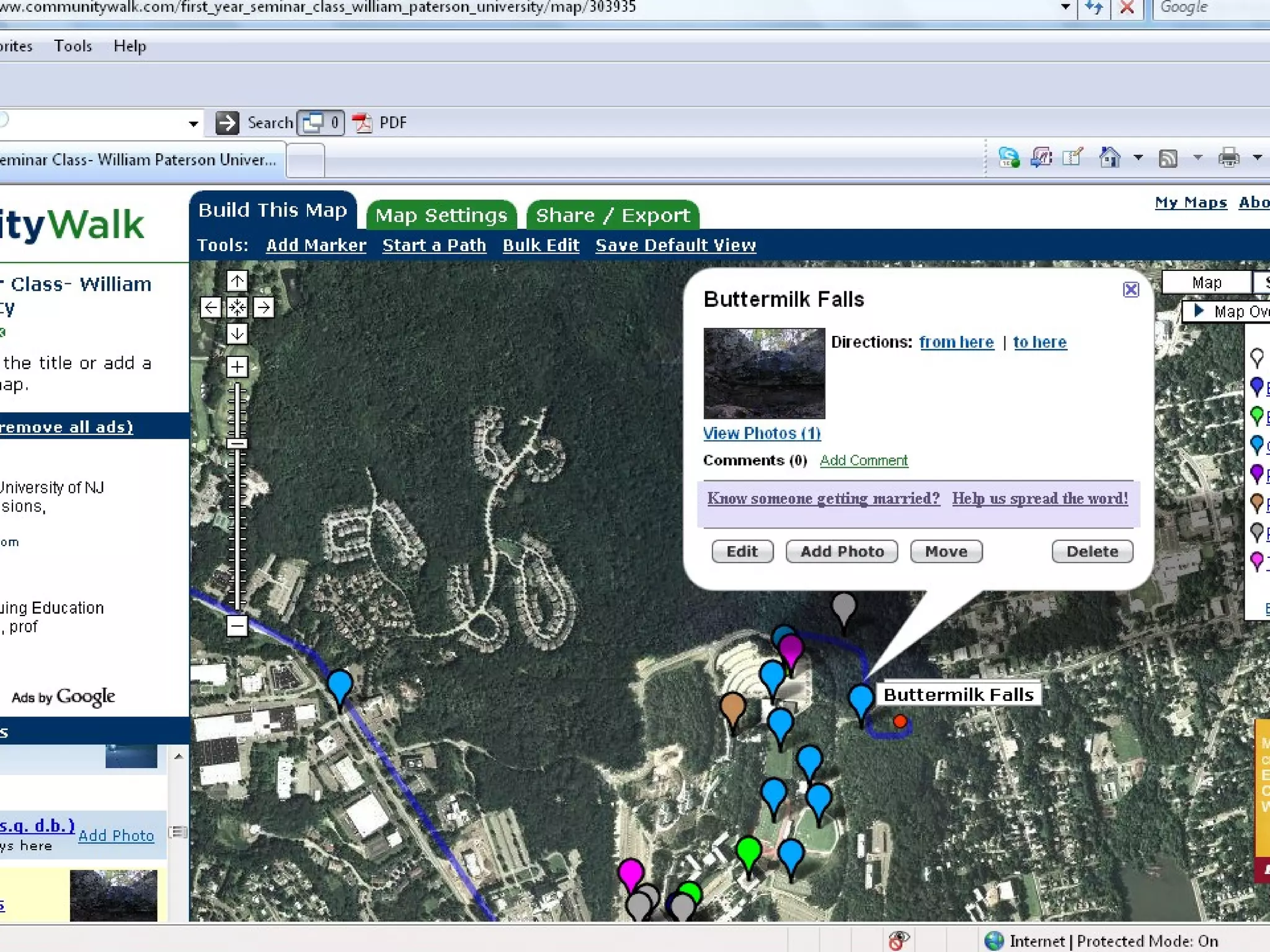Click the map zoom out minus button

pos(237,626)
